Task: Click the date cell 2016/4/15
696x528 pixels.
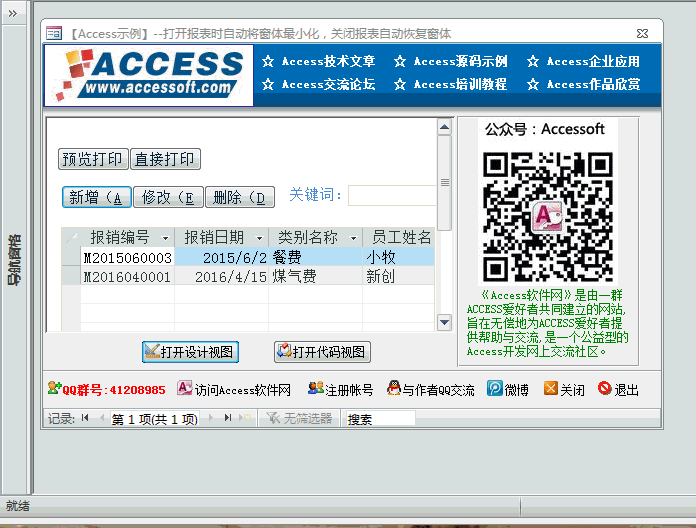Action: [x=221, y=276]
